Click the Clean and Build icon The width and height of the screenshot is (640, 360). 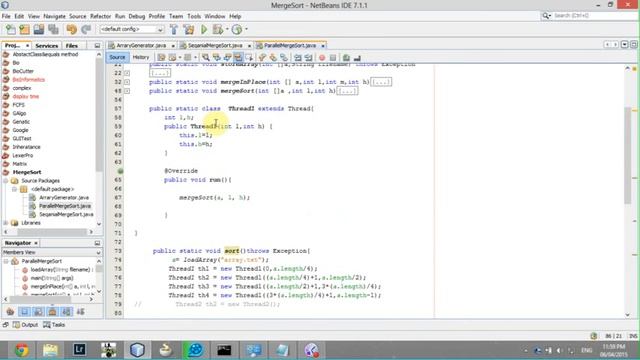(x=189, y=29)
